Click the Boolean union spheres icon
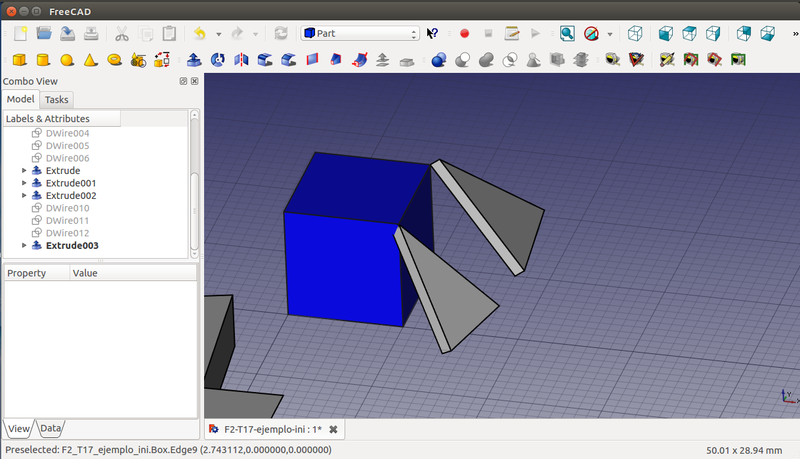 (486, 60)
